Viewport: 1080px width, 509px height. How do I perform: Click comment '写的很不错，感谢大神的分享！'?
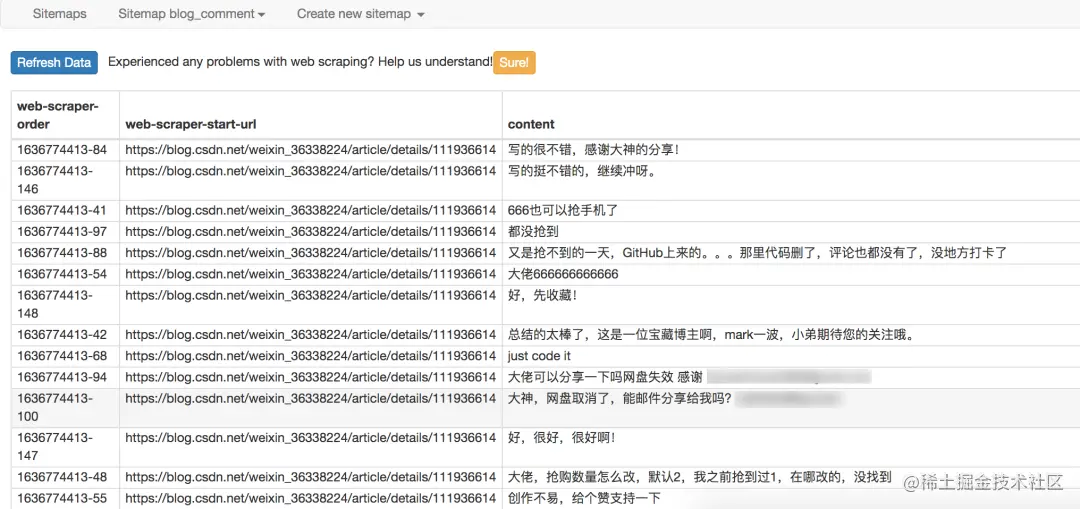point(593,149)
